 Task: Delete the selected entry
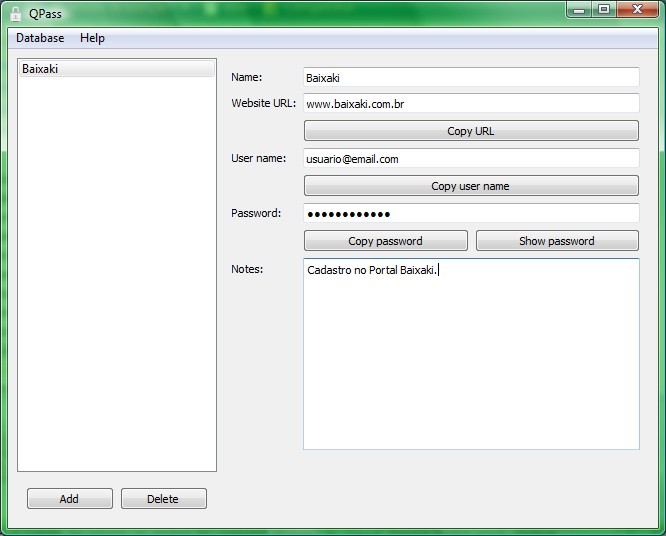coord(163,499)
